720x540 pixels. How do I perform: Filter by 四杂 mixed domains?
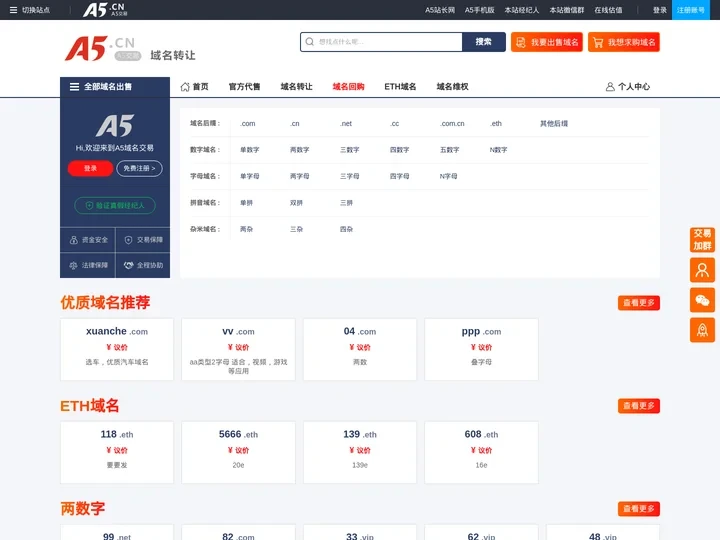click(346, 229)
